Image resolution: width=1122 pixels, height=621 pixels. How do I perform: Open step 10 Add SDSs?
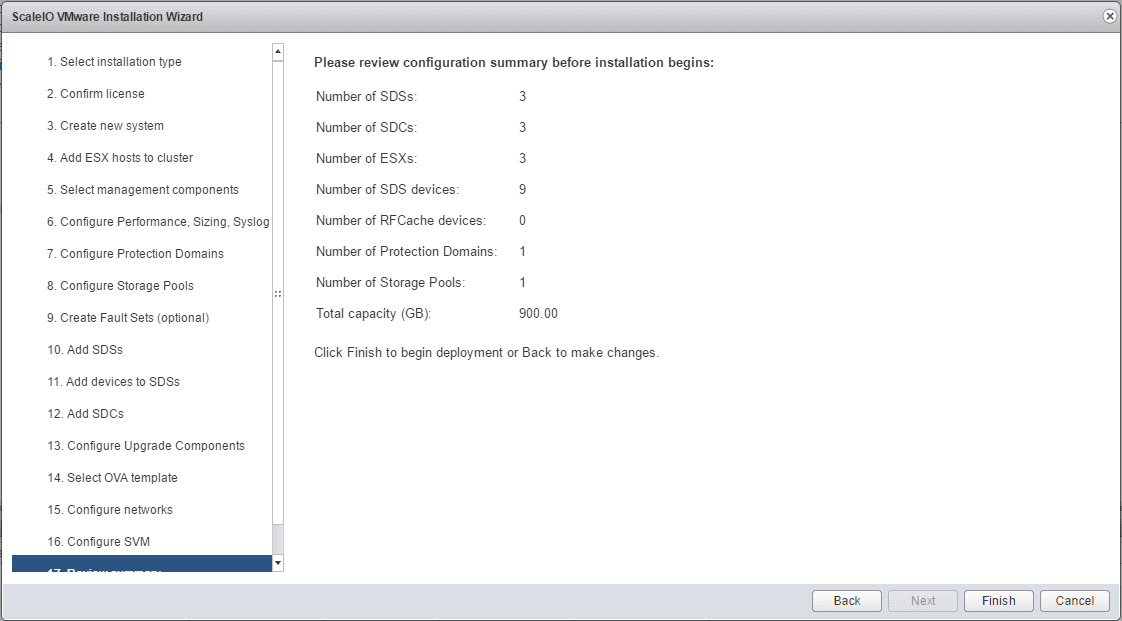click(85, 350)
